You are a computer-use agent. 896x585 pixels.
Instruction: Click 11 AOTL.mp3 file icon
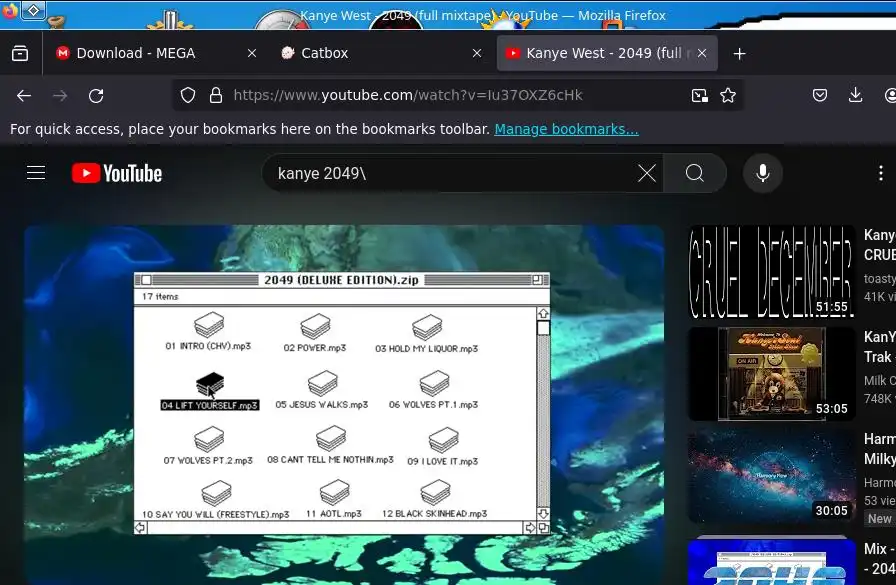[334, 492]
